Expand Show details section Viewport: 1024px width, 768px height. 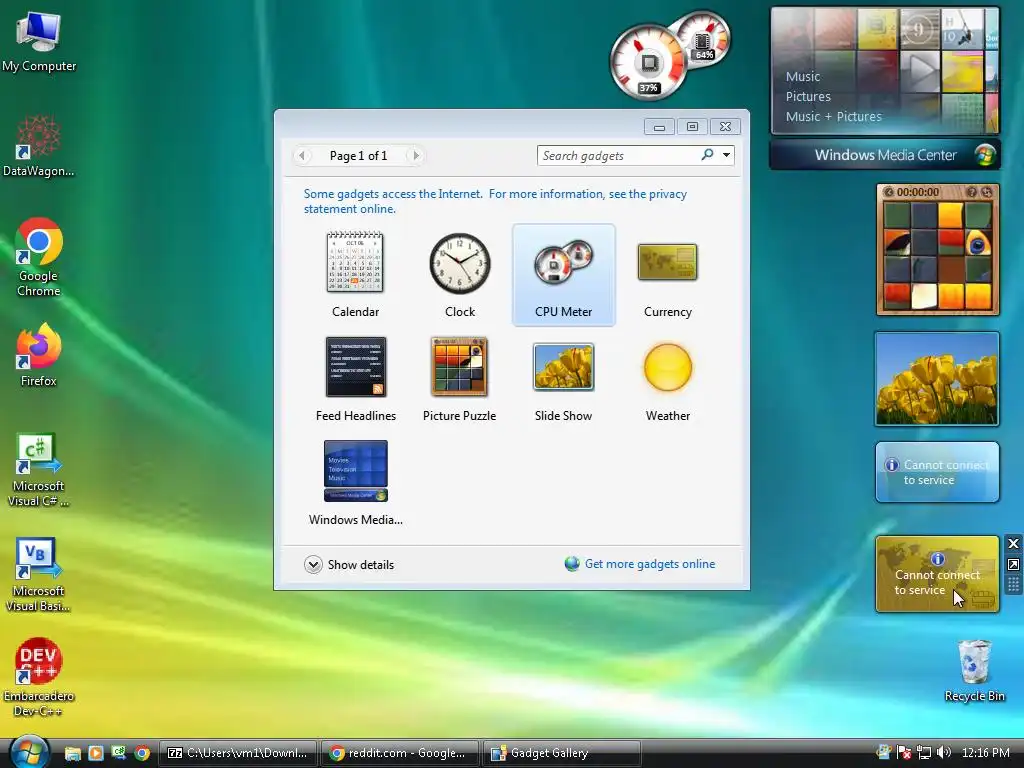point(349,564)
